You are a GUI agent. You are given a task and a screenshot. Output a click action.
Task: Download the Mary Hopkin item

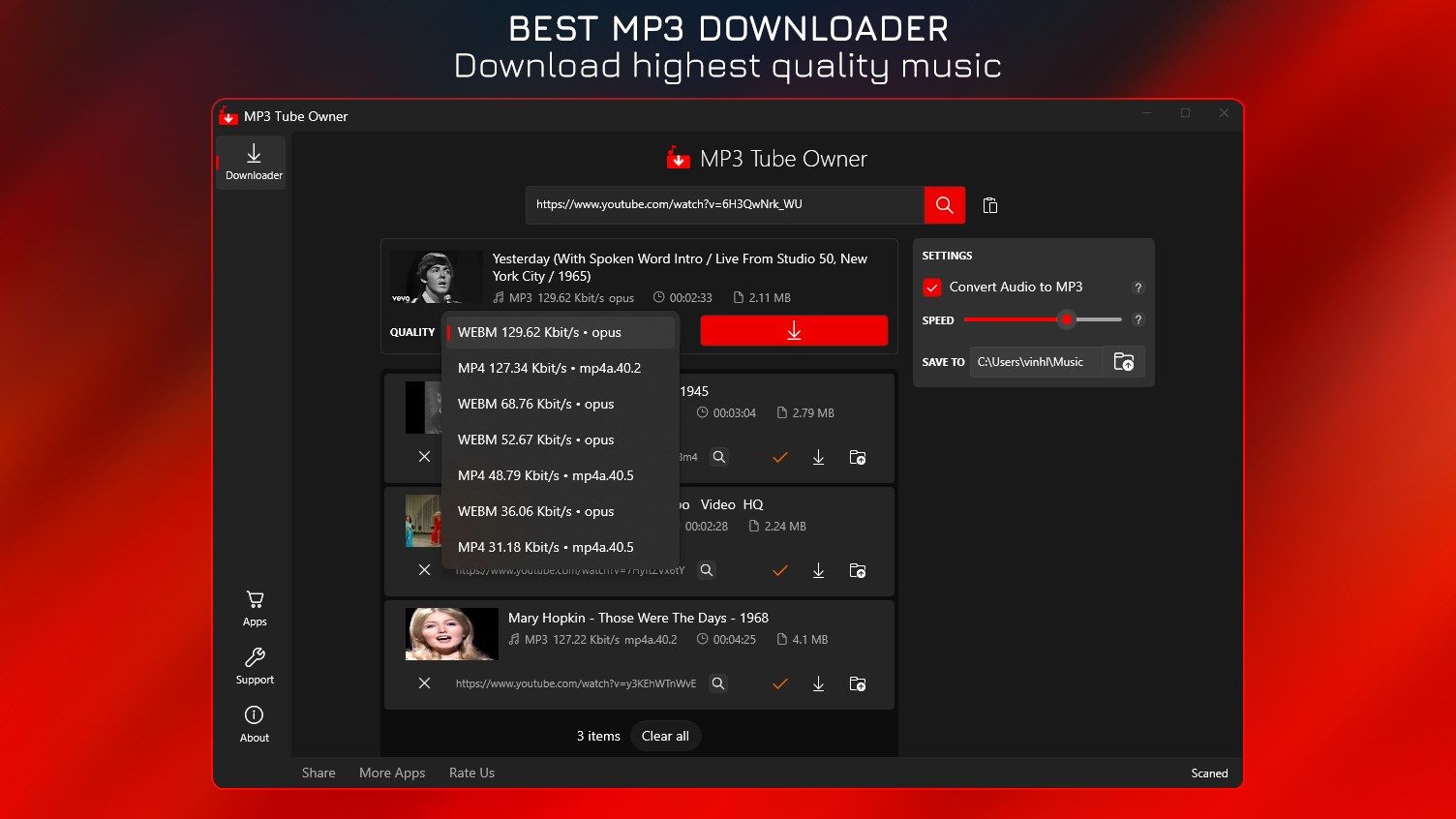coord(818,683)
